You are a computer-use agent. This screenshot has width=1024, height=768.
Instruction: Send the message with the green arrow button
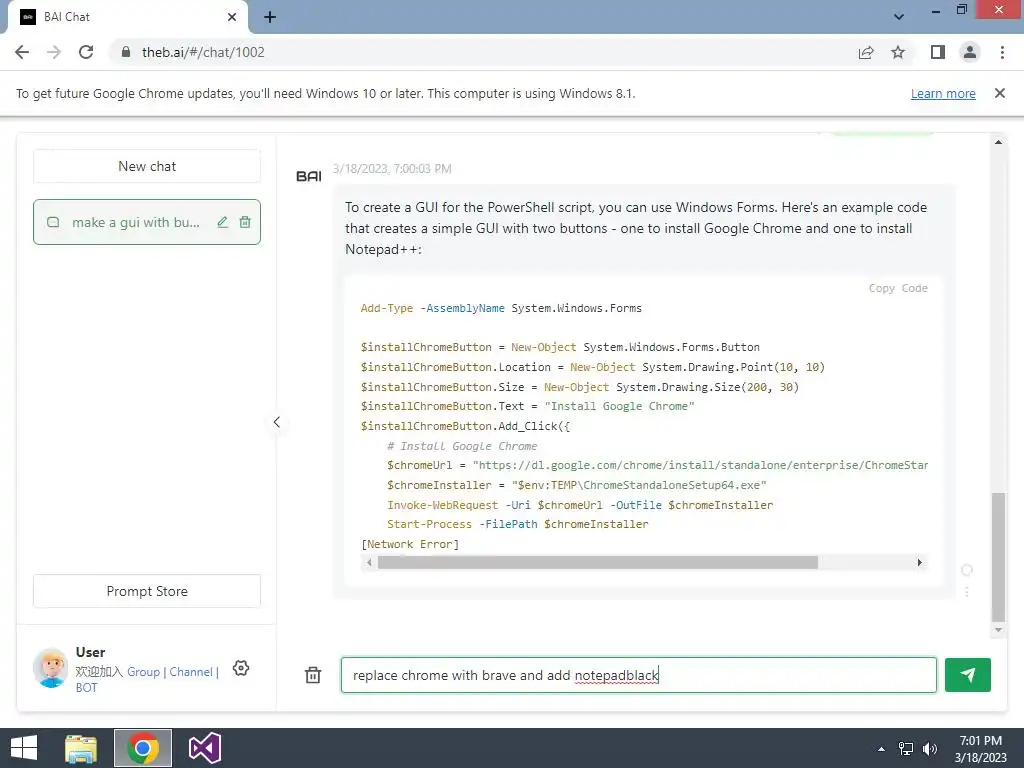968,675
